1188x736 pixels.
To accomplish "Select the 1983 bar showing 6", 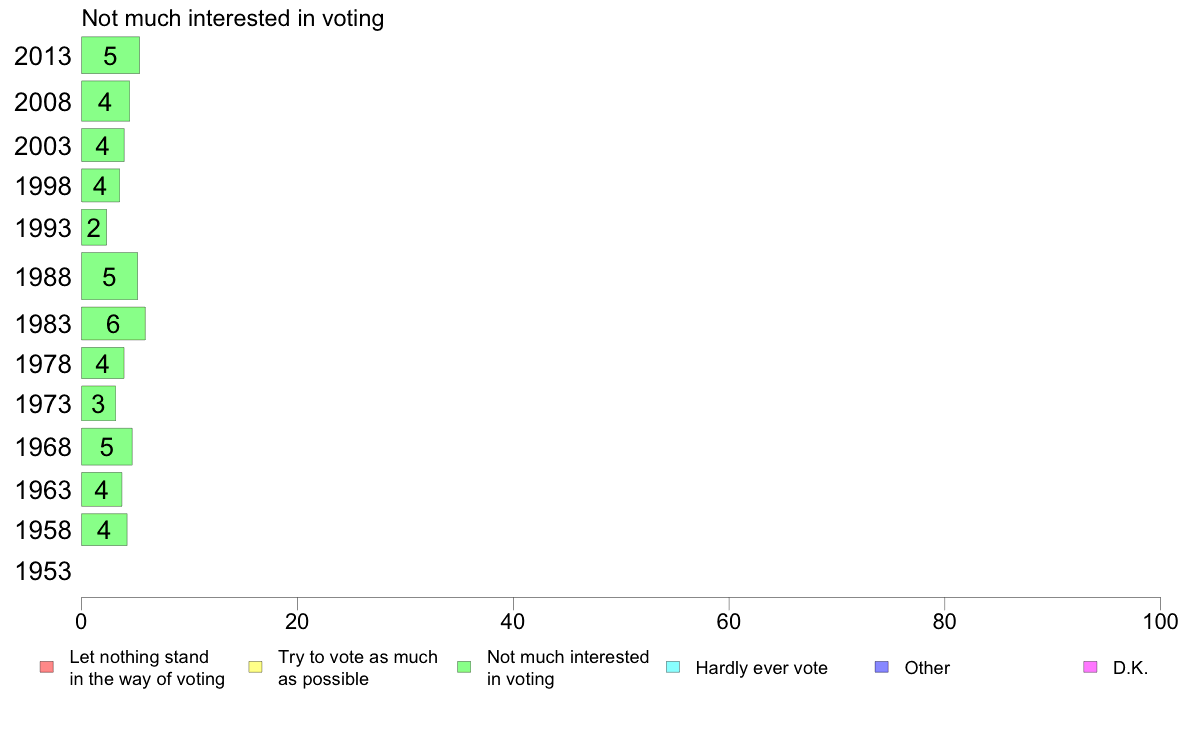I will click(x=114, y=324).
